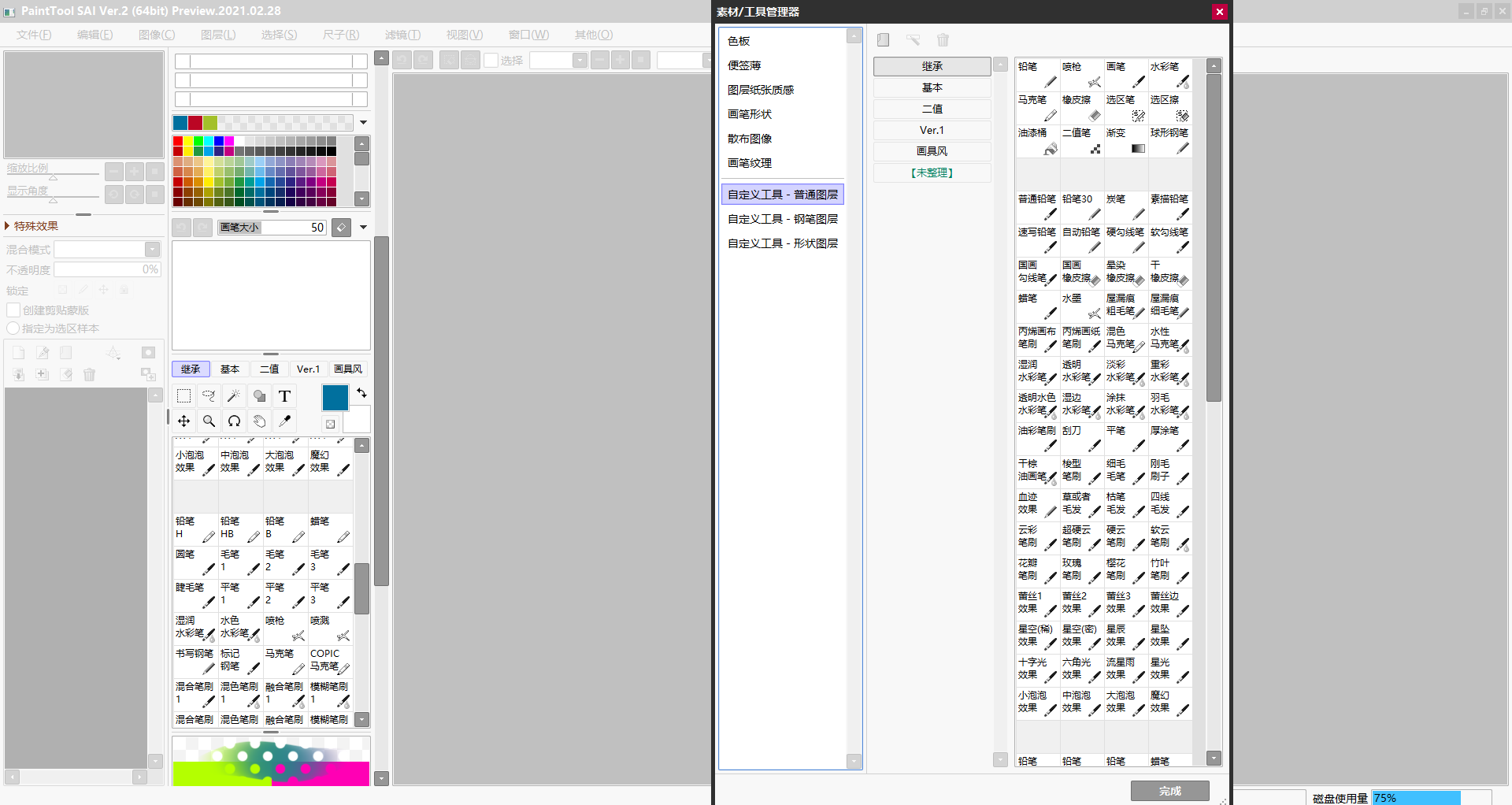Select the magic wand tool
The image size is (1512, 805).
click(x=234, y=395)
